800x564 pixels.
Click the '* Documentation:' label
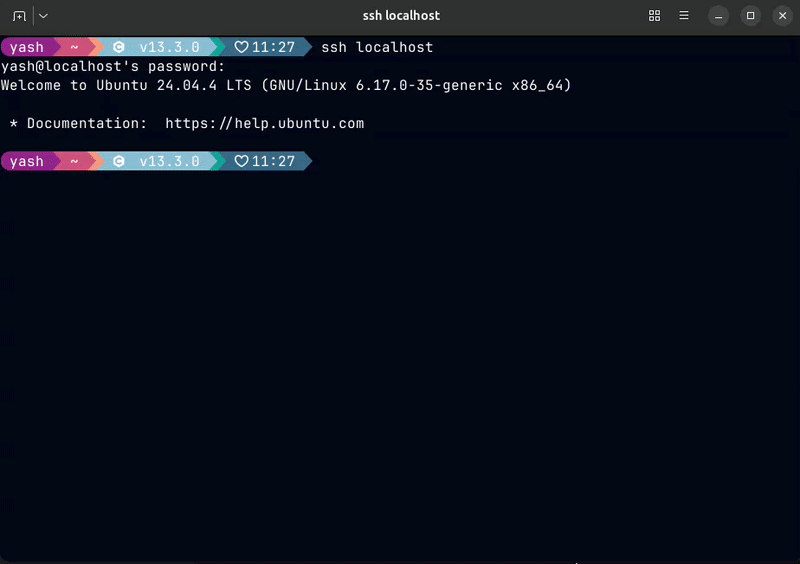78,124
